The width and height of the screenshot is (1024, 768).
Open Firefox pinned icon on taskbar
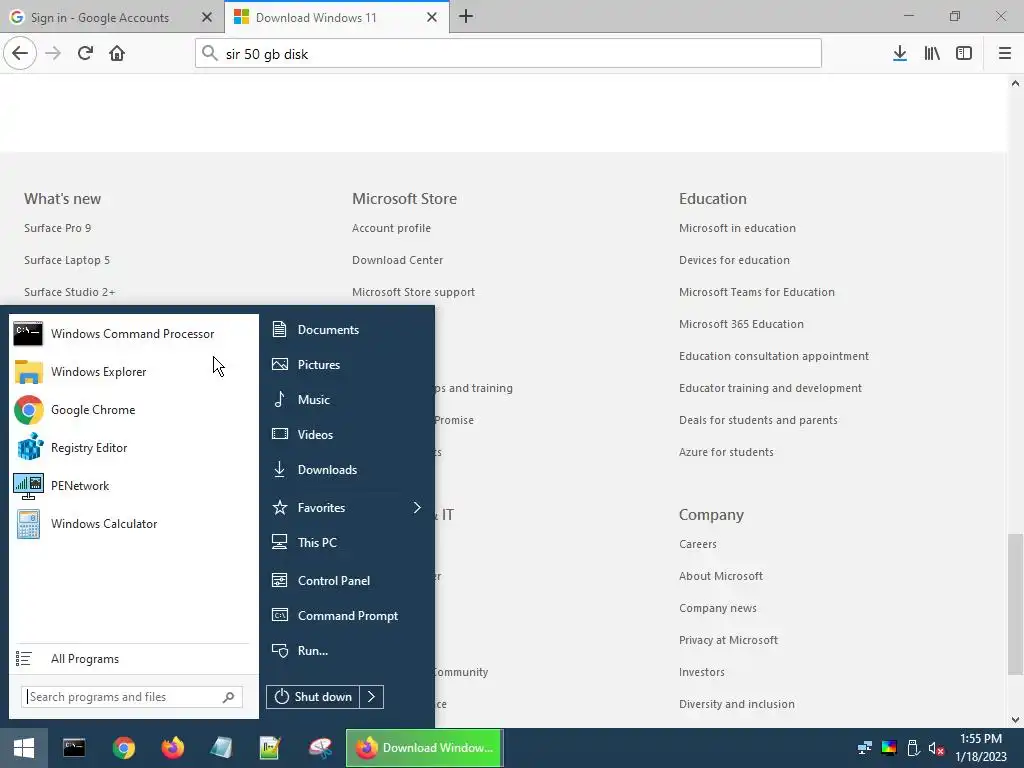172,748
